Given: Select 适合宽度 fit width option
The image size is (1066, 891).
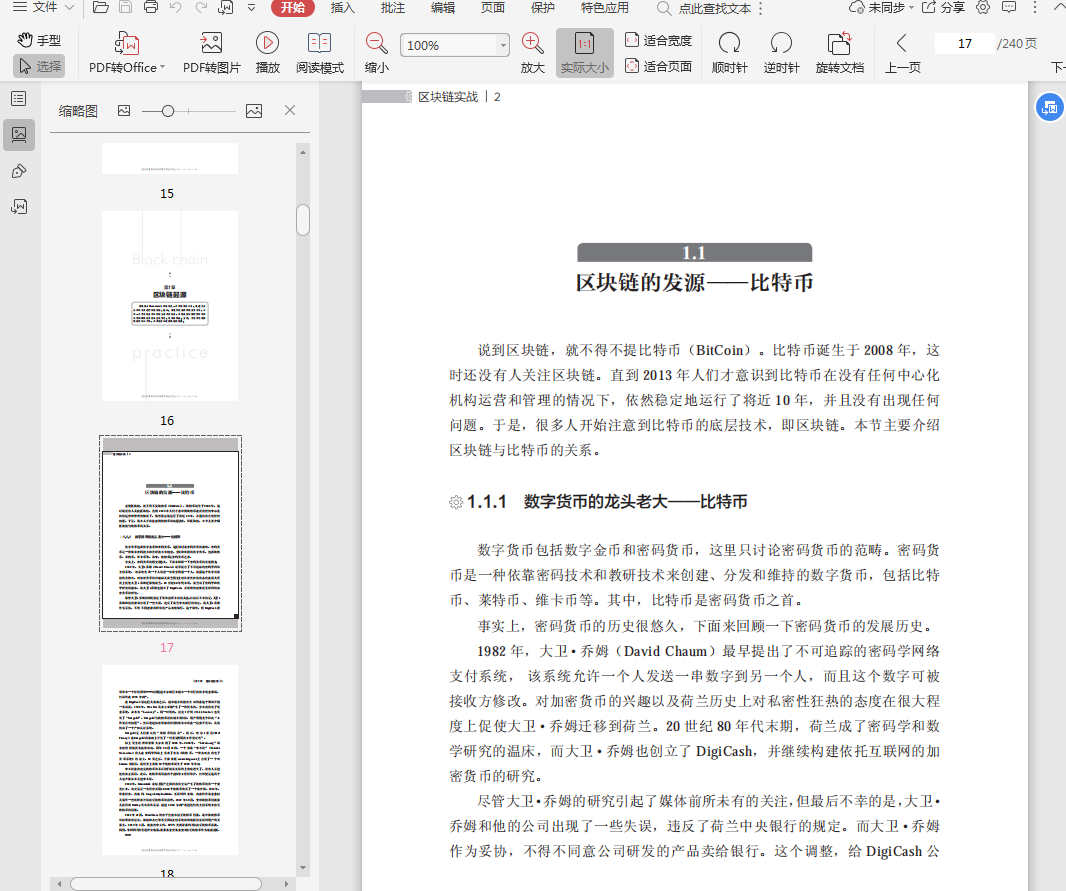Looking at the screenshot, I should click(x=658, y=40).
